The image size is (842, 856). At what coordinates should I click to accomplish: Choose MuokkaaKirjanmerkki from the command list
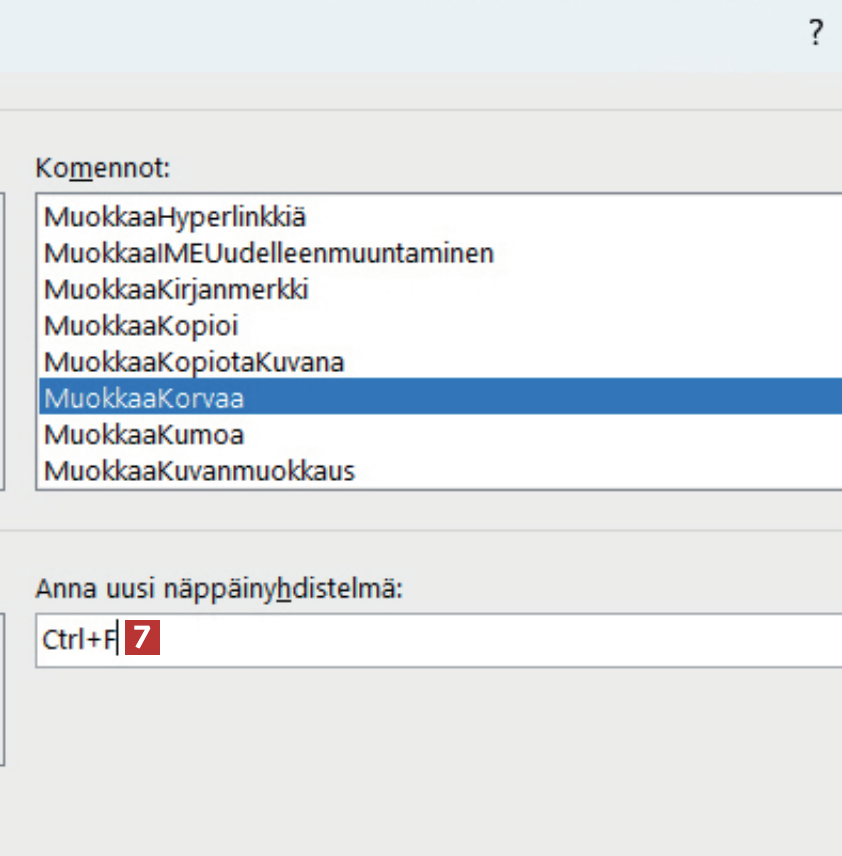coord(176,290)
